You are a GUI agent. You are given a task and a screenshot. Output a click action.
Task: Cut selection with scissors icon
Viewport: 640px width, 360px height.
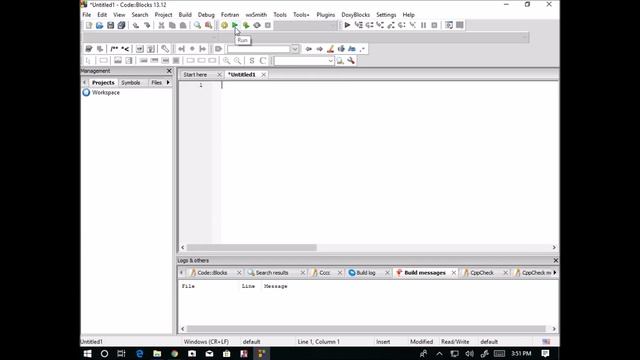point(161,25)
